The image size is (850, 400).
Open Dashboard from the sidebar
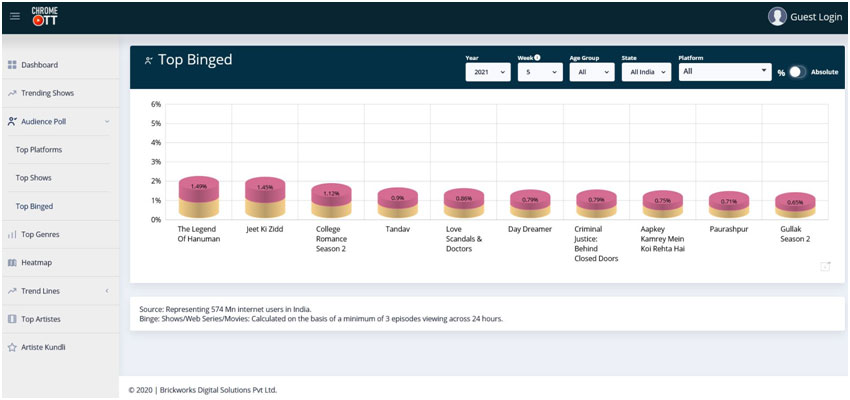coord(39,65)
